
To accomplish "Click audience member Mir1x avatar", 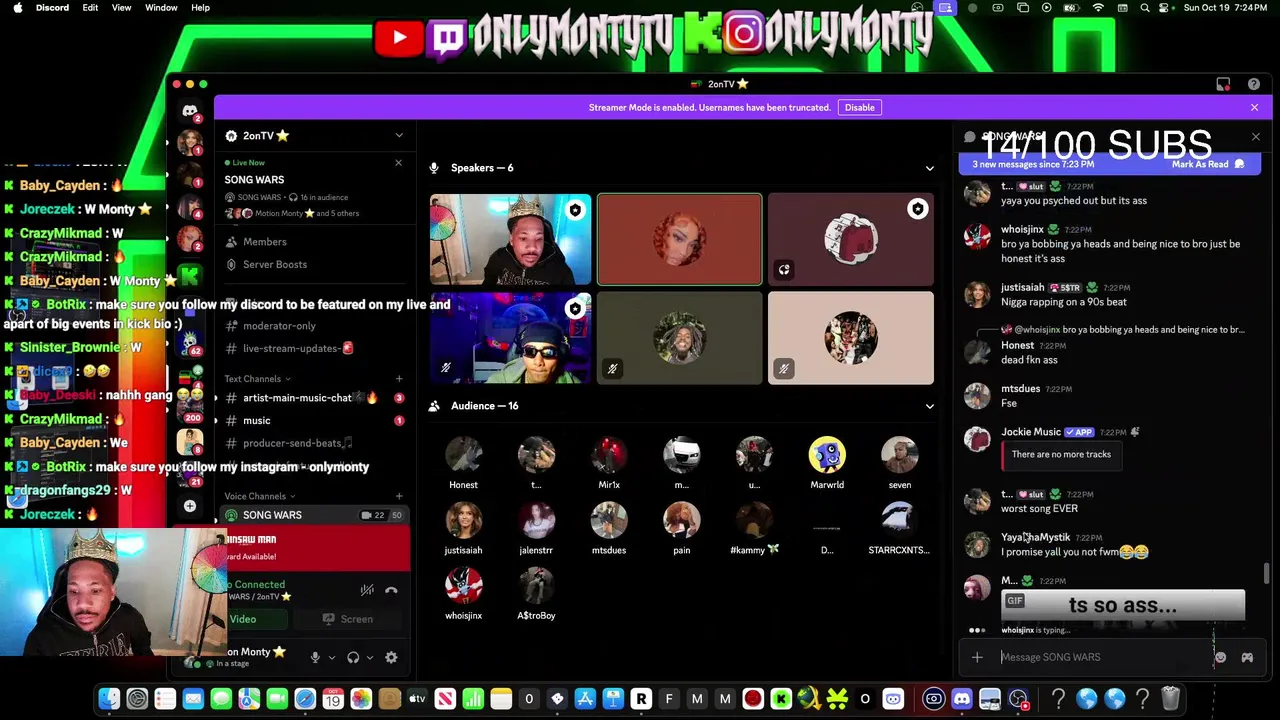I will (609, 455).
